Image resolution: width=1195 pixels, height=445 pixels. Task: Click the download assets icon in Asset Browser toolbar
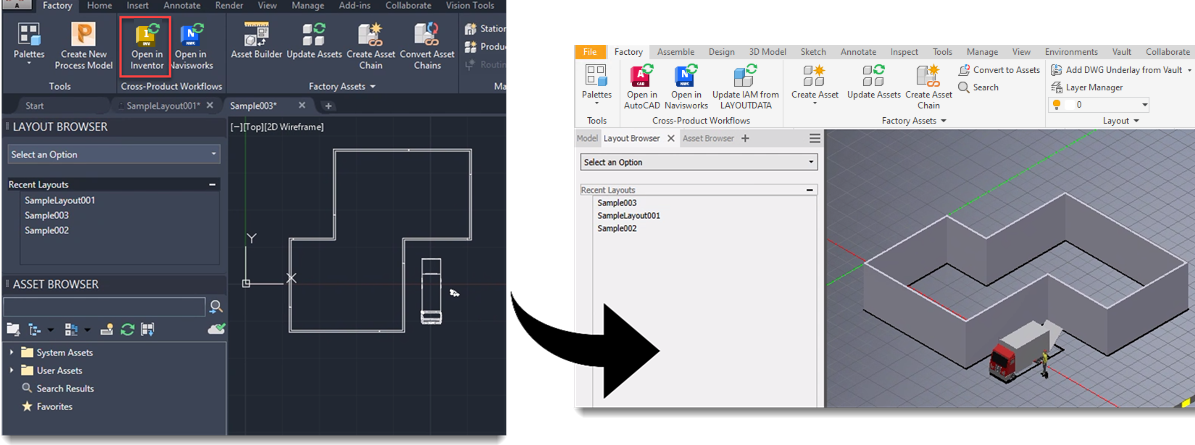coord(148,329)
